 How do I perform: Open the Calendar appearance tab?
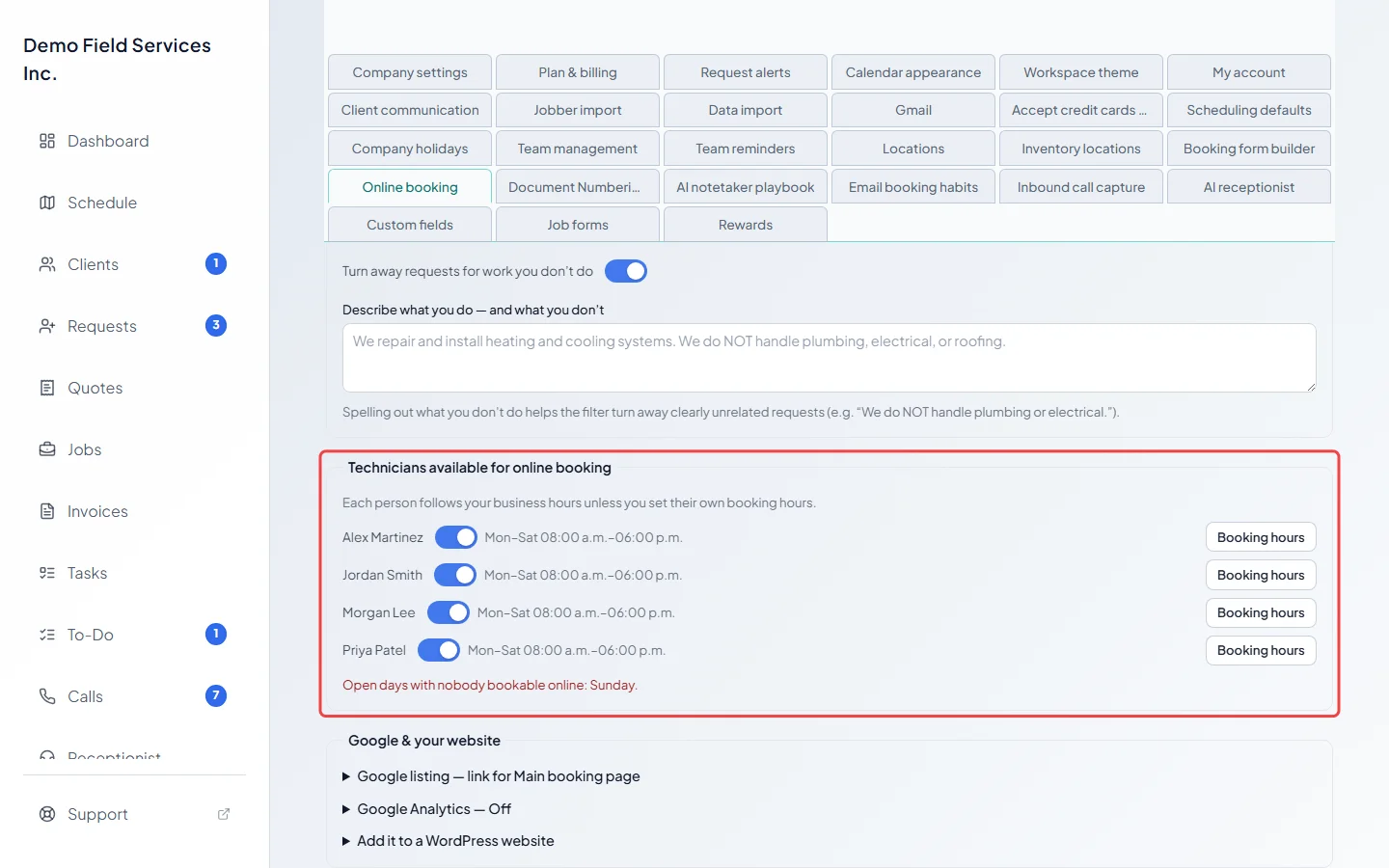click(x=913, y=72)
